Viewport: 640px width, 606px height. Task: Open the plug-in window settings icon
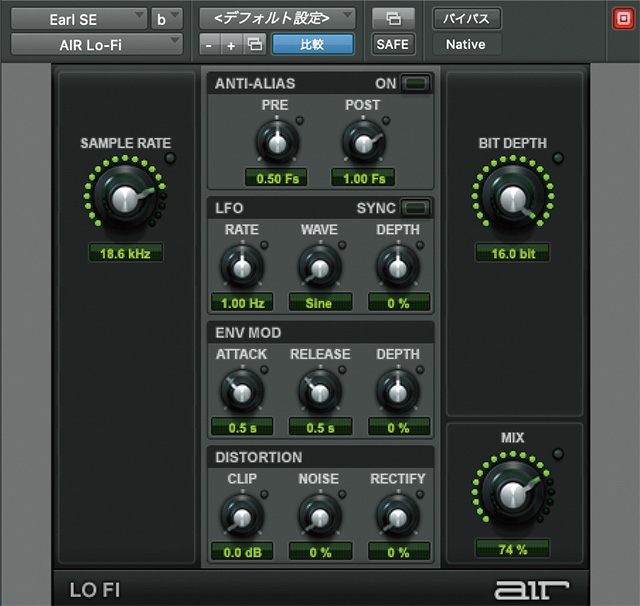tap(393, 19)
